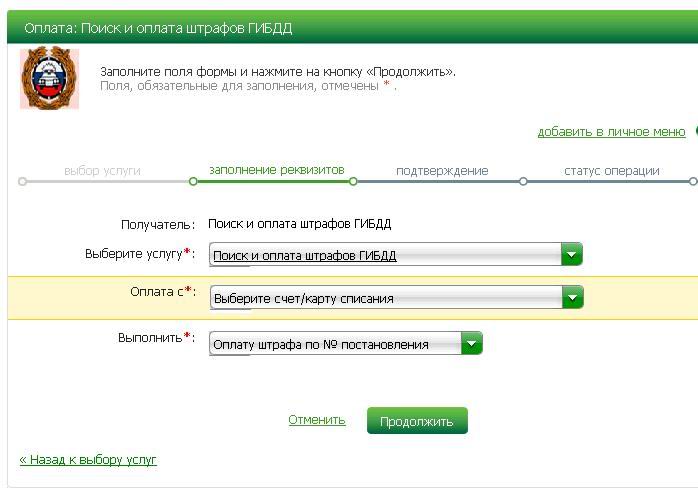Click the GIBDD emblem icon

pyautogui.click(x=43, y=79)
